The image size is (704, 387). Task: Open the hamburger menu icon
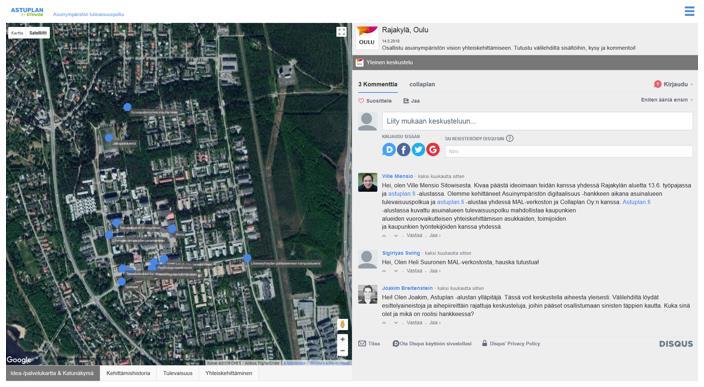(689, 11)
